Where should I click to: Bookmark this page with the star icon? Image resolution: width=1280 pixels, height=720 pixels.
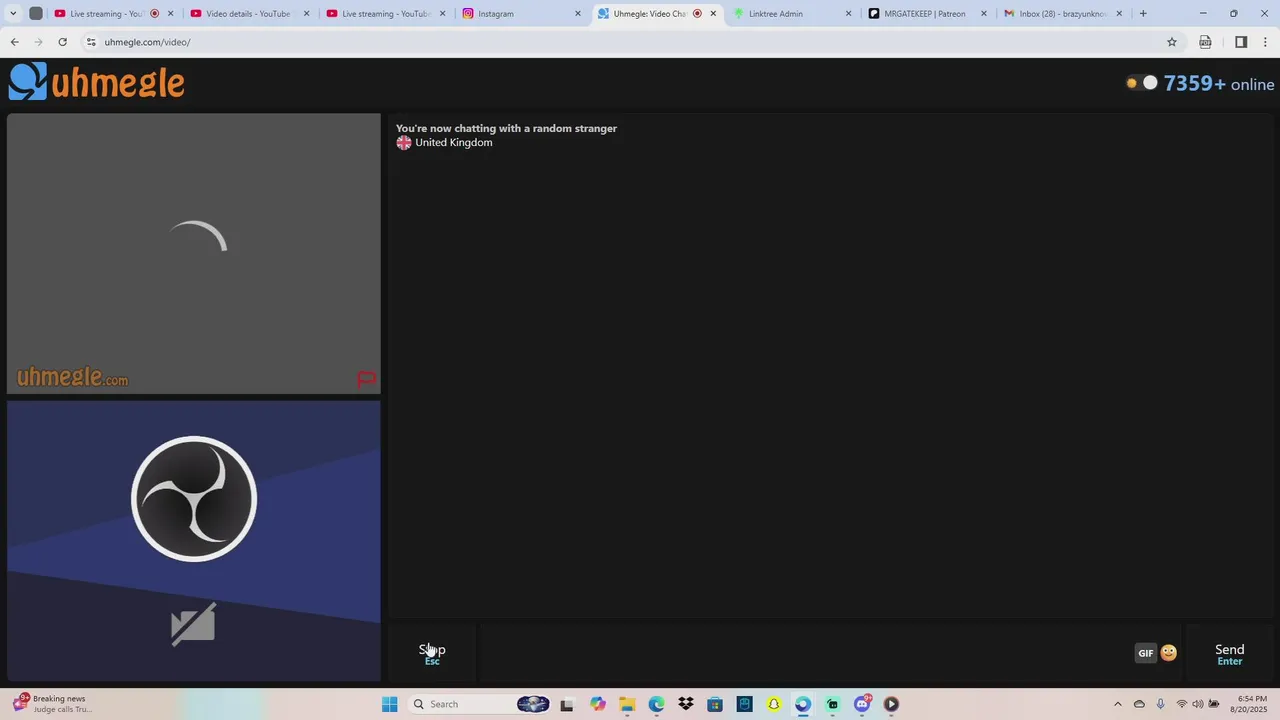tap(1172, 42)
